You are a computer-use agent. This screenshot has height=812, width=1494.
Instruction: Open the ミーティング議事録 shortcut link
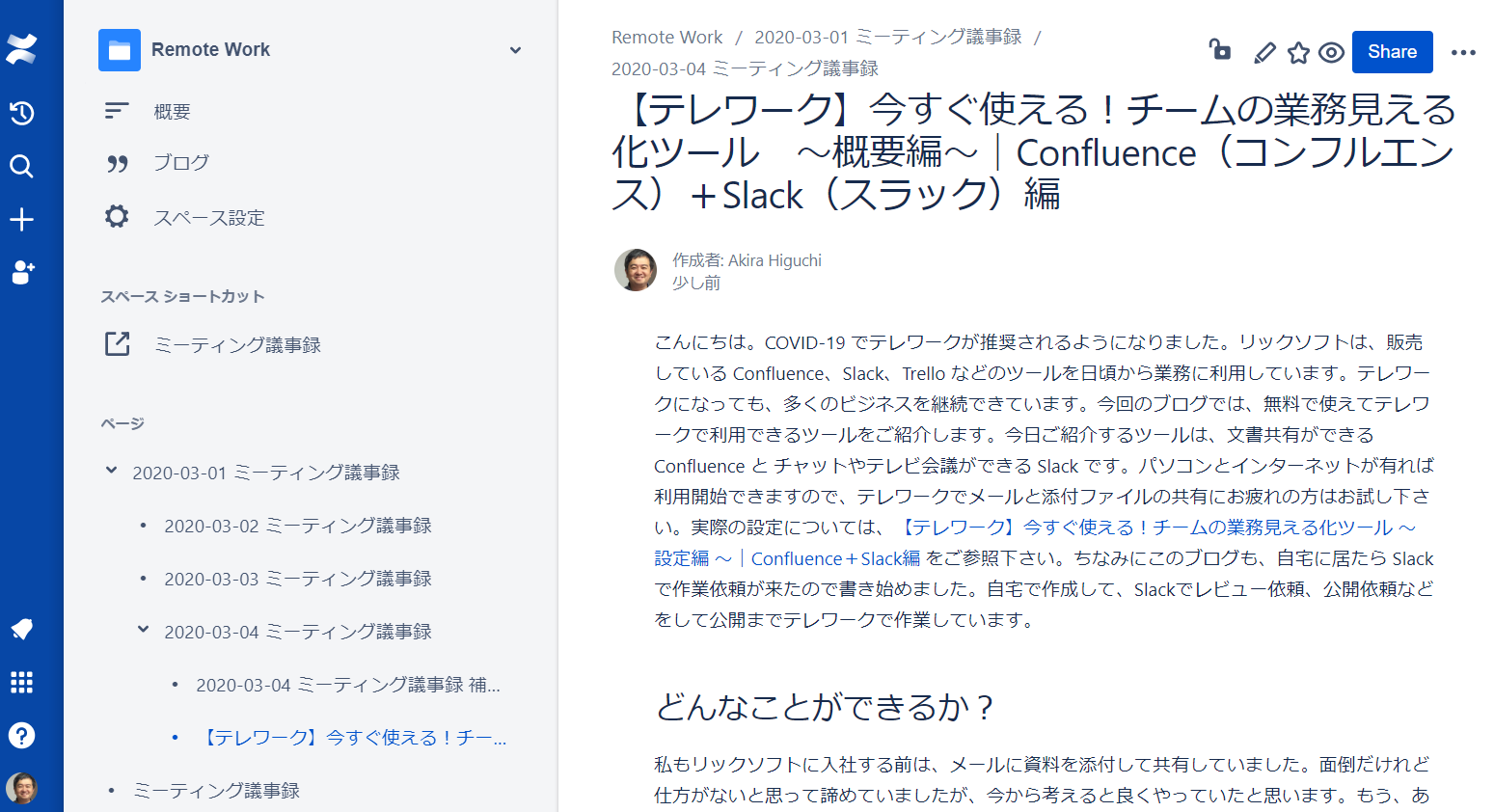pos(237,344)
